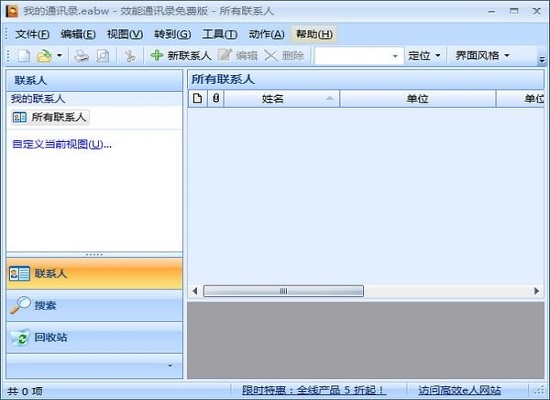Click the attachment paperclip column header
Image resolution: width=550 pixels, height=400 pixels.
[x=216, y=99]
